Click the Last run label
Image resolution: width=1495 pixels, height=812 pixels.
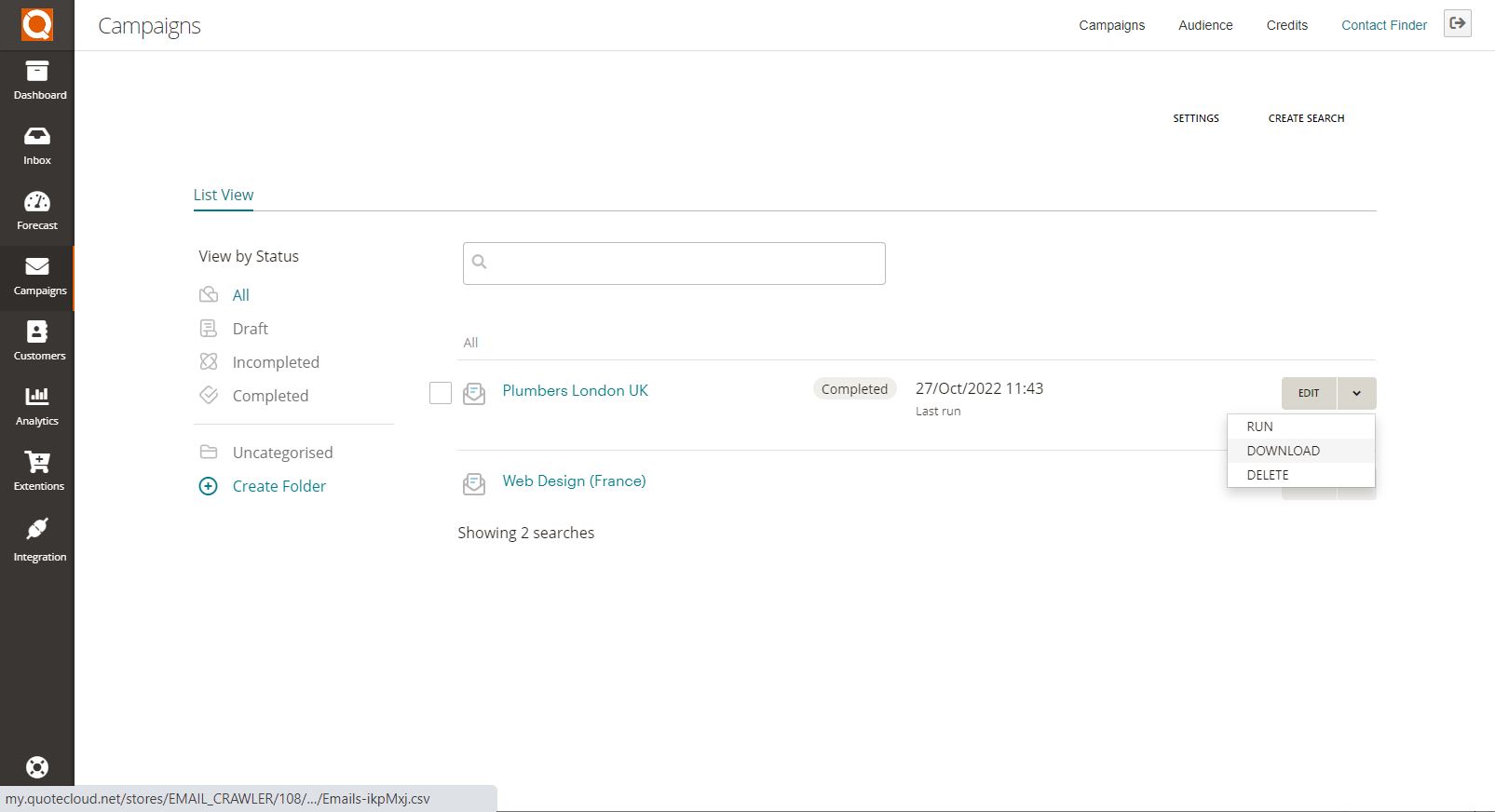coord(938,411)
